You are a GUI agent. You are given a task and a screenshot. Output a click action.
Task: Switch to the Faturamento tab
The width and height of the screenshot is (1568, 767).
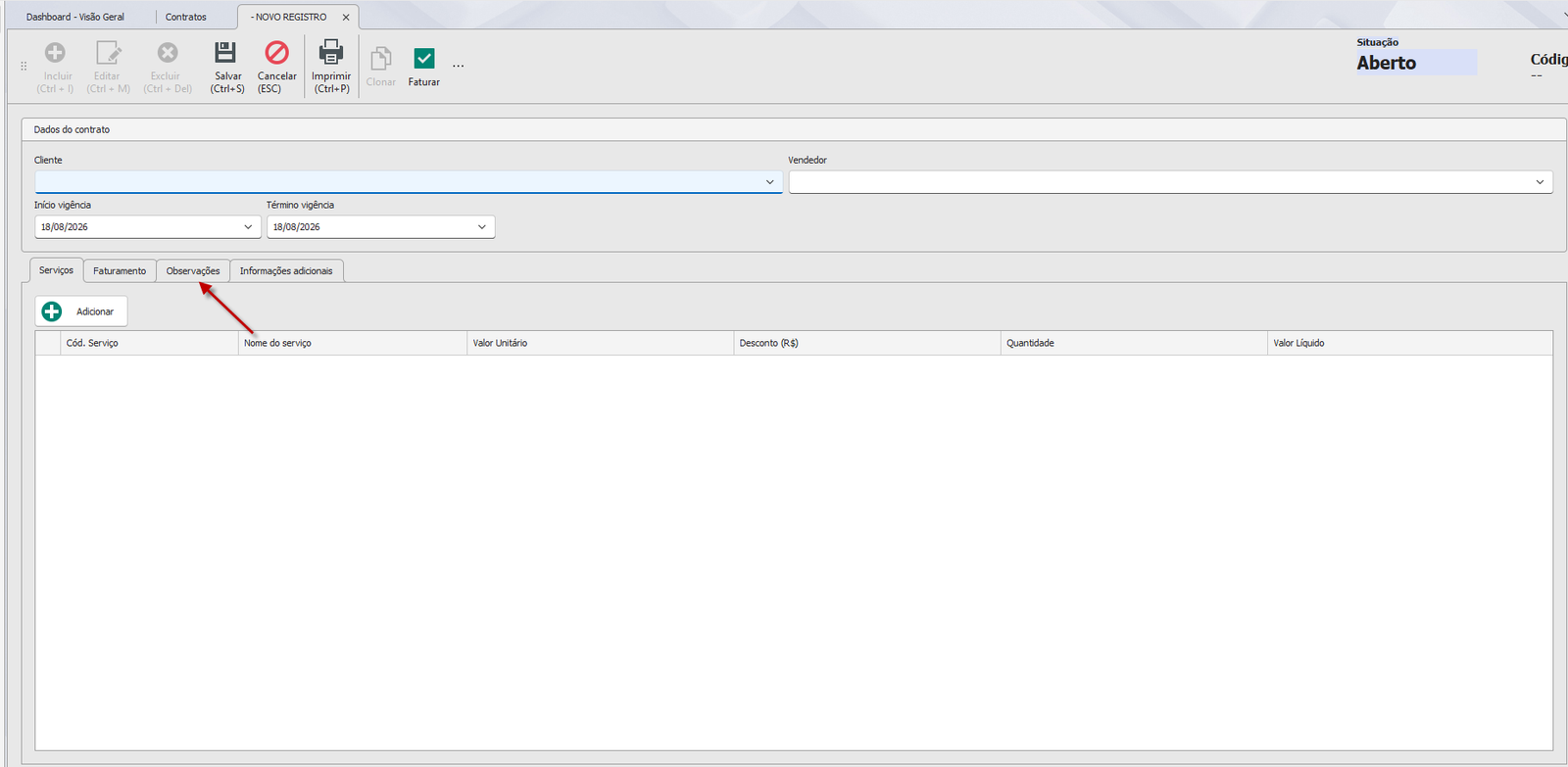[x=120, y=271]
